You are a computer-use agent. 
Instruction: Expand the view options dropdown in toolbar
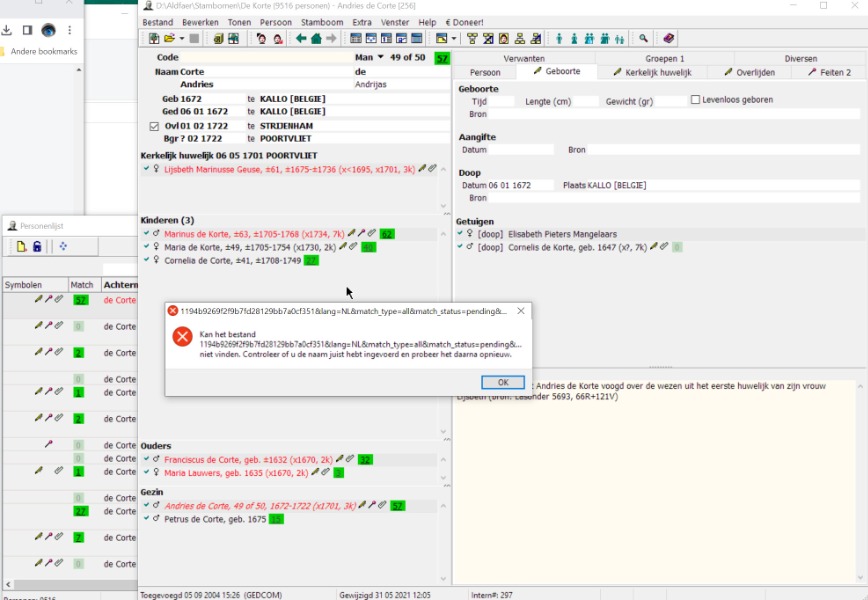(x=454, y=39)
